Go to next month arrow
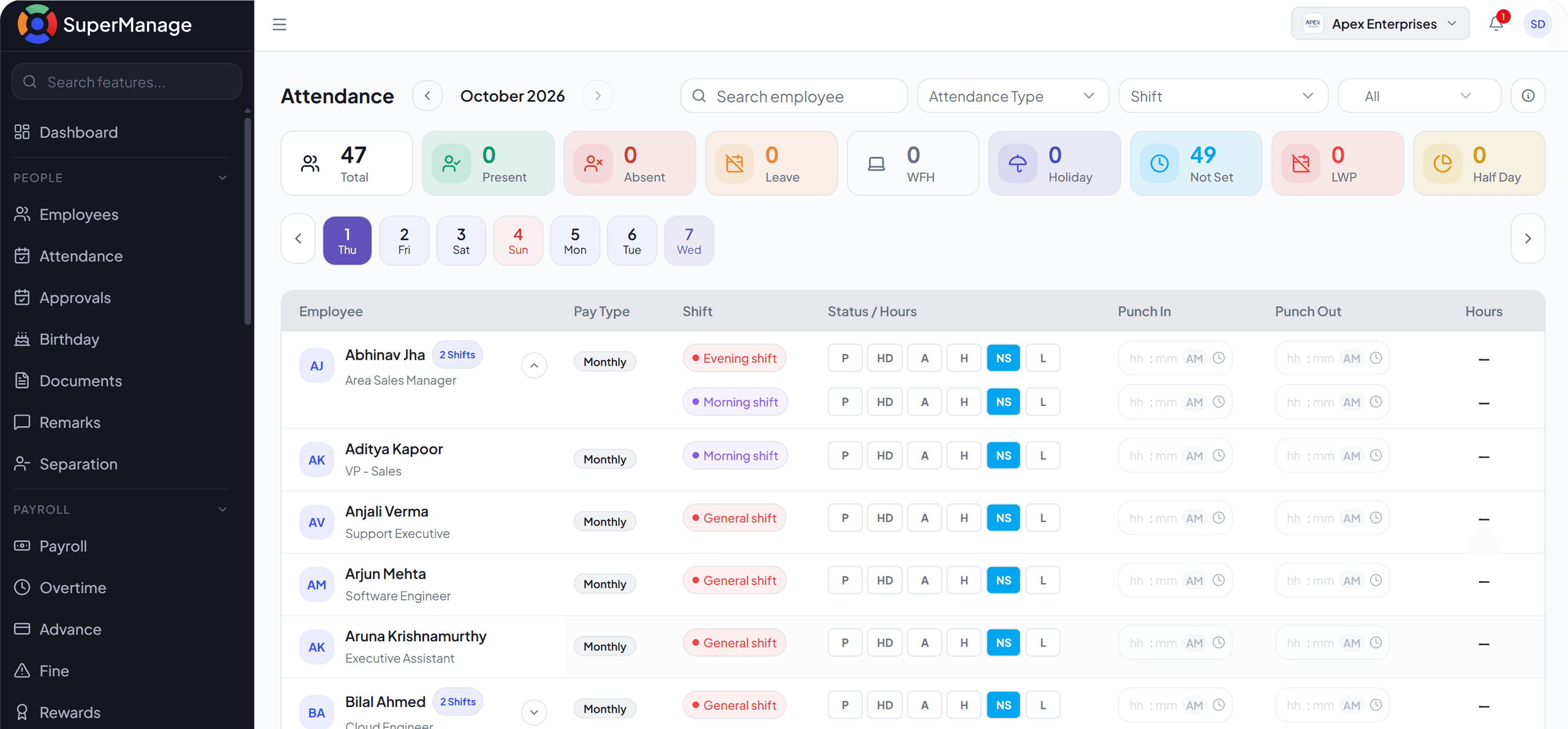Viewport: 1568px width, 729px height. click(598, 95)
